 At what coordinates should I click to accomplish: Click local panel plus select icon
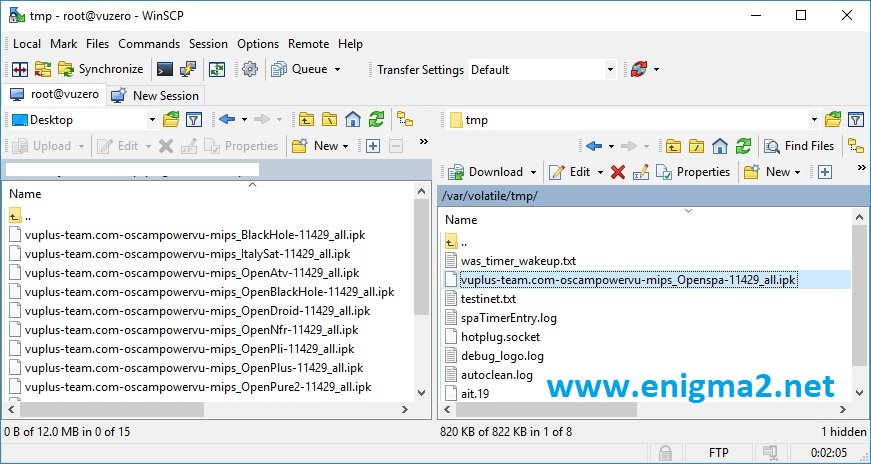pyautogui.click(x=373, y=146)
